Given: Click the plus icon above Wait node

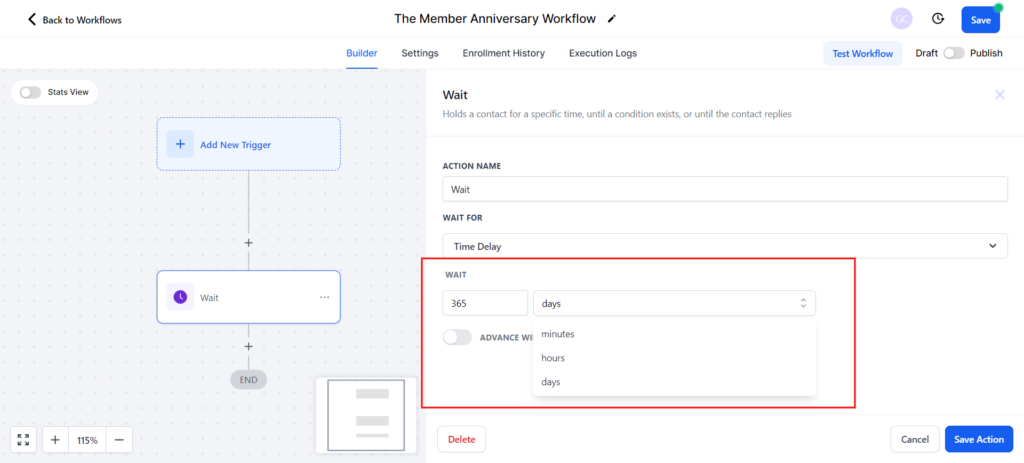Looking at the screenshot, I should coord(249,243).
